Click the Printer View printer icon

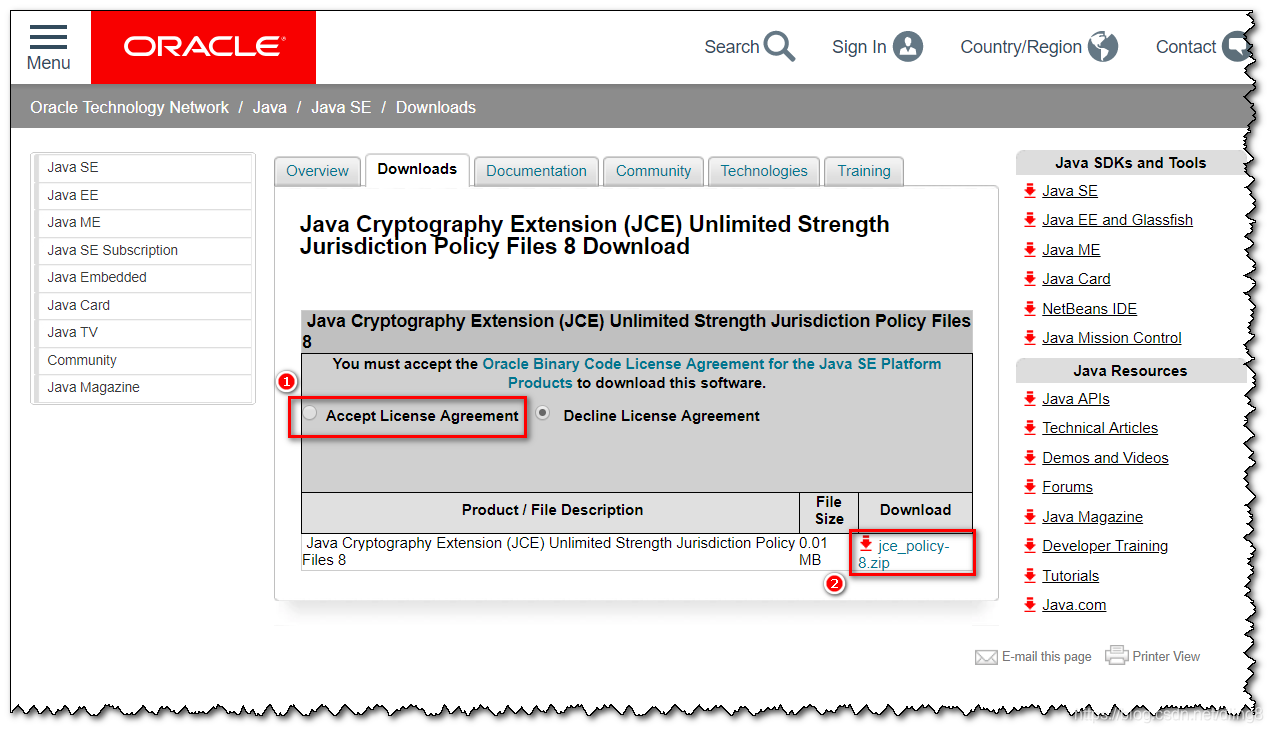coord(1116,655)
